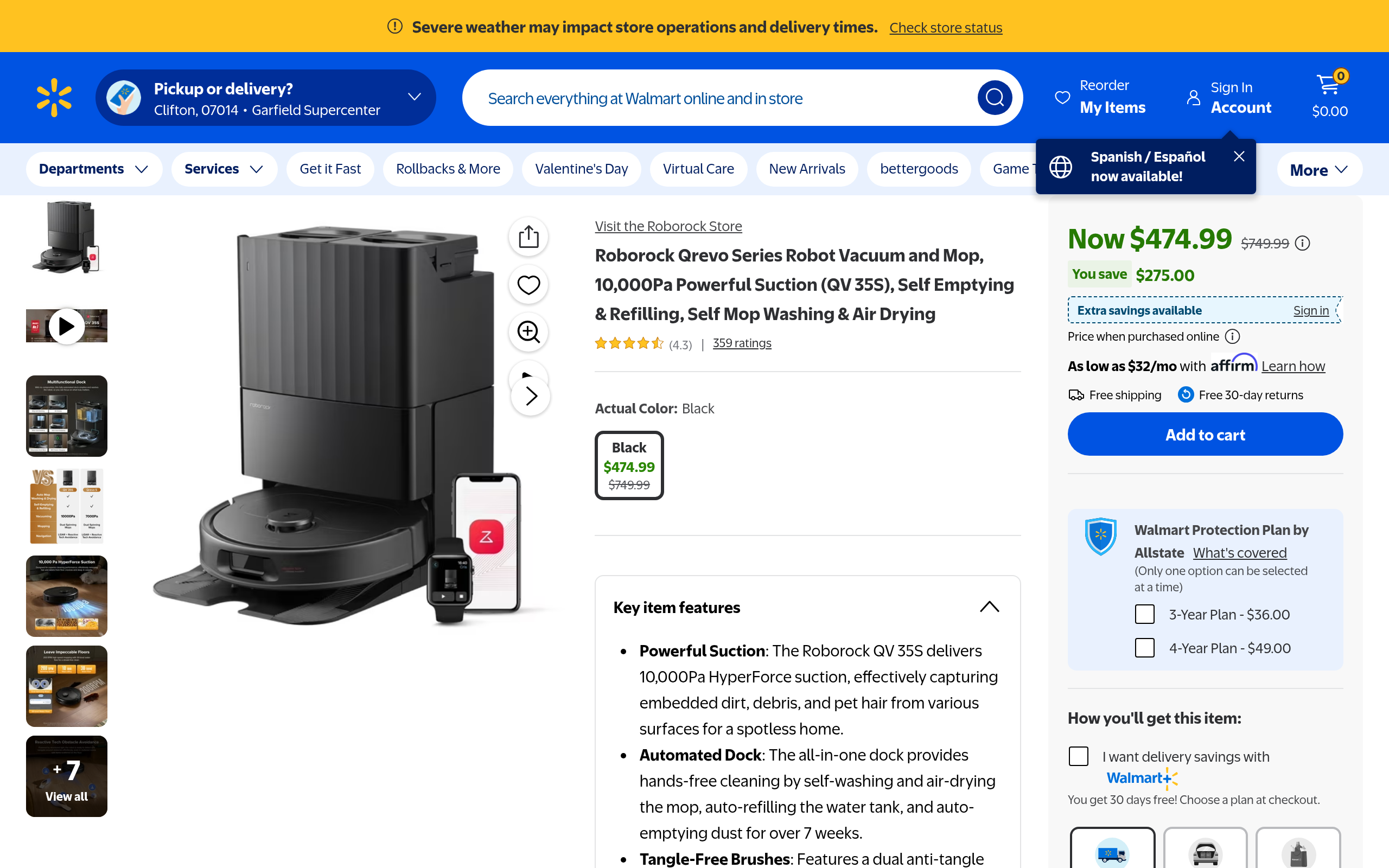Open the Rollbacks & More menu item
Image resolution: width=1389 pixels, height=868 pixels.
pyautogui.click(x=448, y=169)
